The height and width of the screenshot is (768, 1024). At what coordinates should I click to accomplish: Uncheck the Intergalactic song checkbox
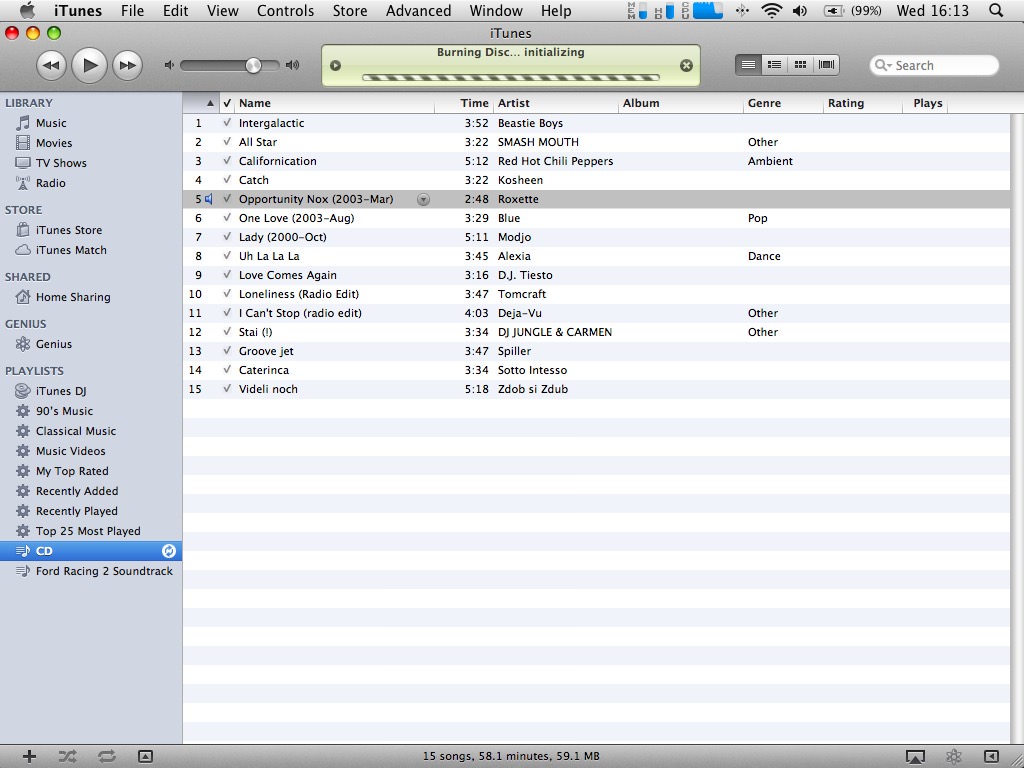pyautogui.click(x=227, y=123)
